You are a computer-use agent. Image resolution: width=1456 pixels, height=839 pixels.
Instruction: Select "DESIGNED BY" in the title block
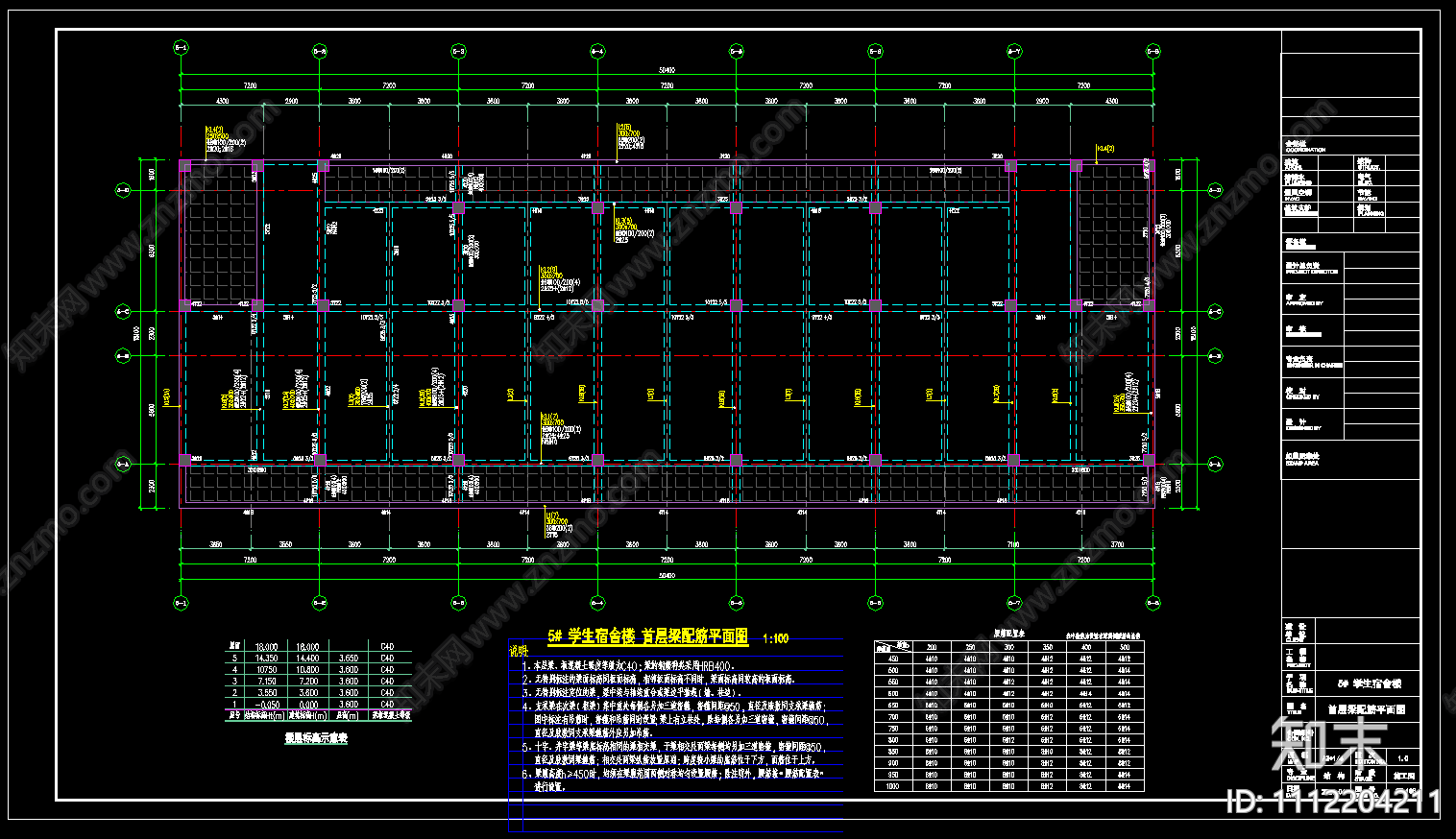(1303, 428)
